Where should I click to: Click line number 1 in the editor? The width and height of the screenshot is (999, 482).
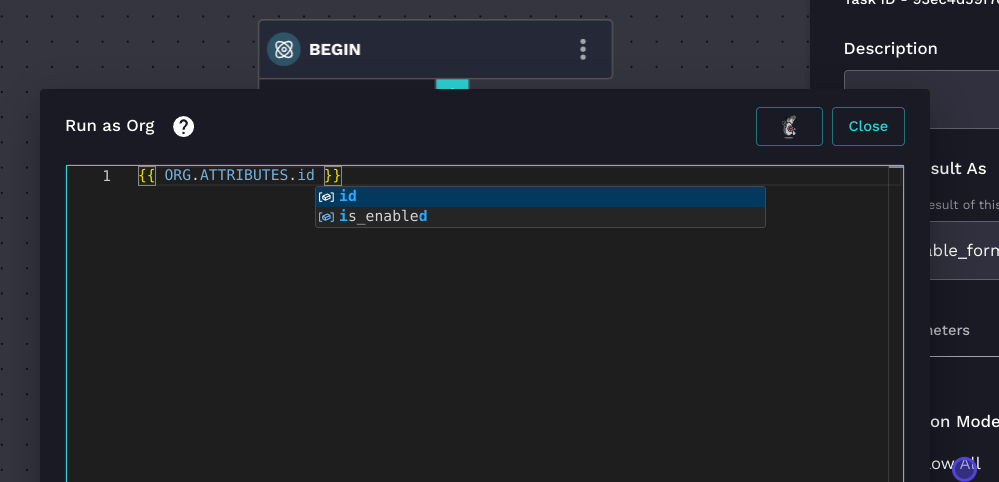point(106,176)
